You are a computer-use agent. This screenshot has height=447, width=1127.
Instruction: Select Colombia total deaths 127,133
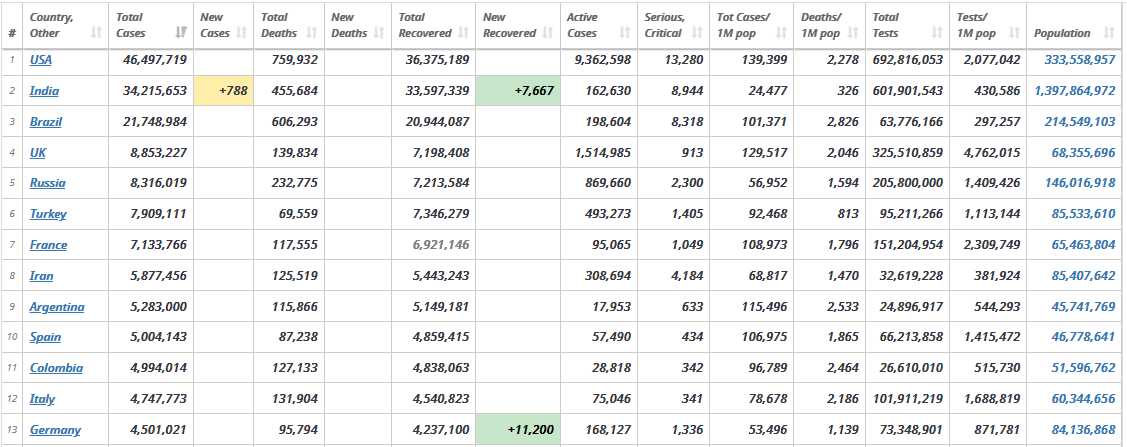click(295, 368)
